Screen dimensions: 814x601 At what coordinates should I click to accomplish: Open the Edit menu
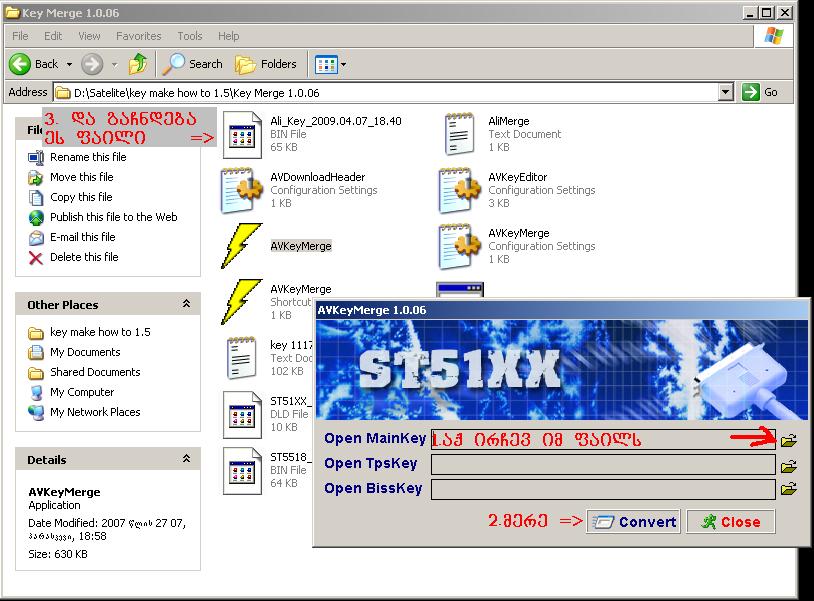pyautogui.click(x=53, y=36)
